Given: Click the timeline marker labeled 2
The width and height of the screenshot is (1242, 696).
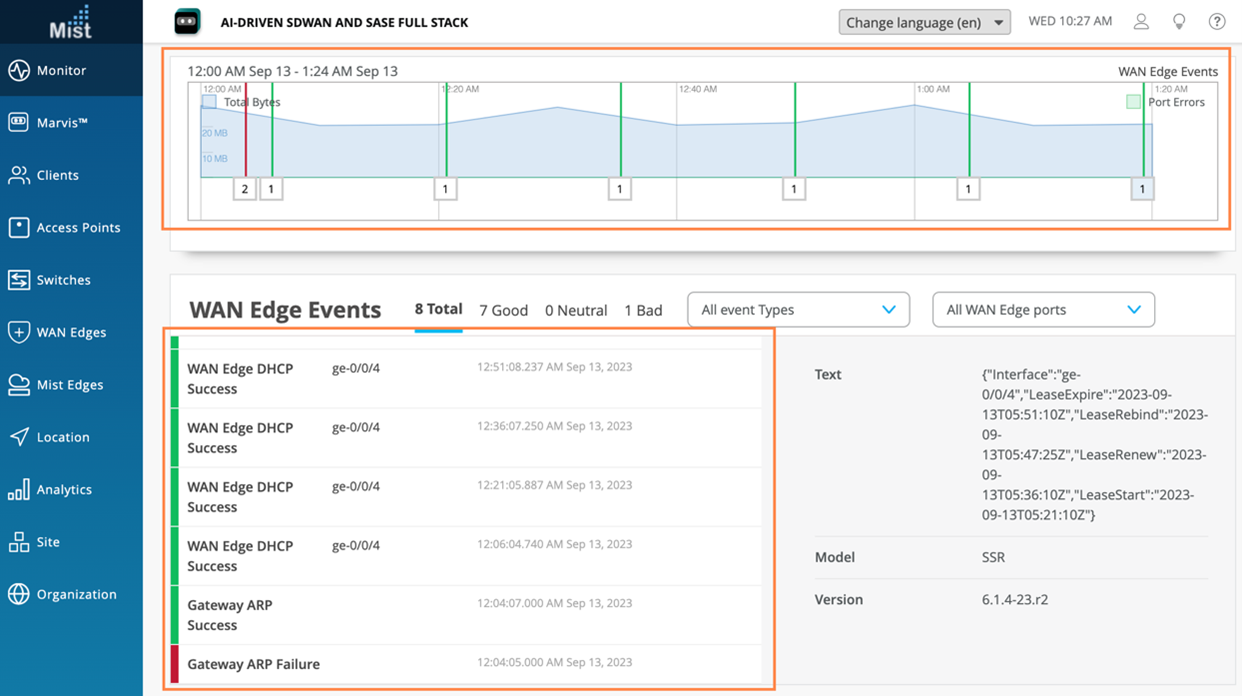Looking at the screenshot, I should 245,189.
